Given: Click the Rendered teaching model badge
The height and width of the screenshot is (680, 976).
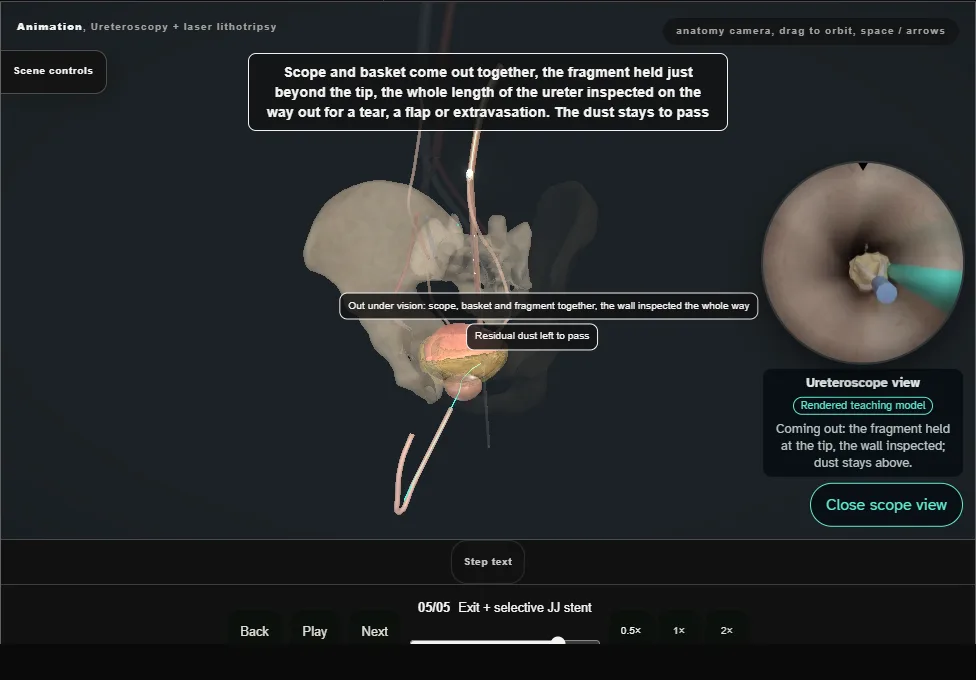Looking at the screenshot, I should (x=863, y=405).
